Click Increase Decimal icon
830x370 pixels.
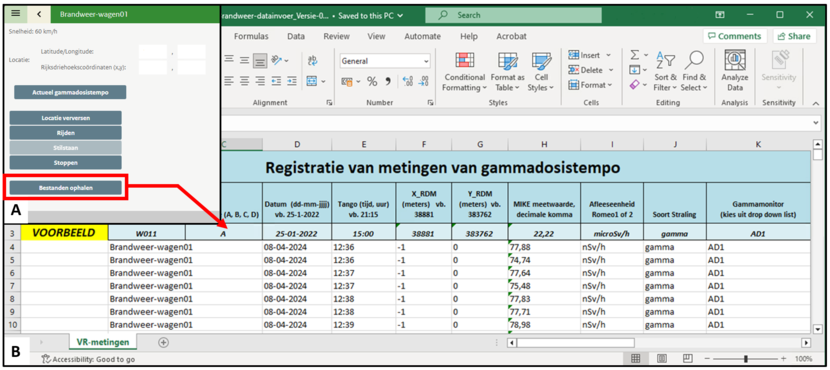(408, 82)
